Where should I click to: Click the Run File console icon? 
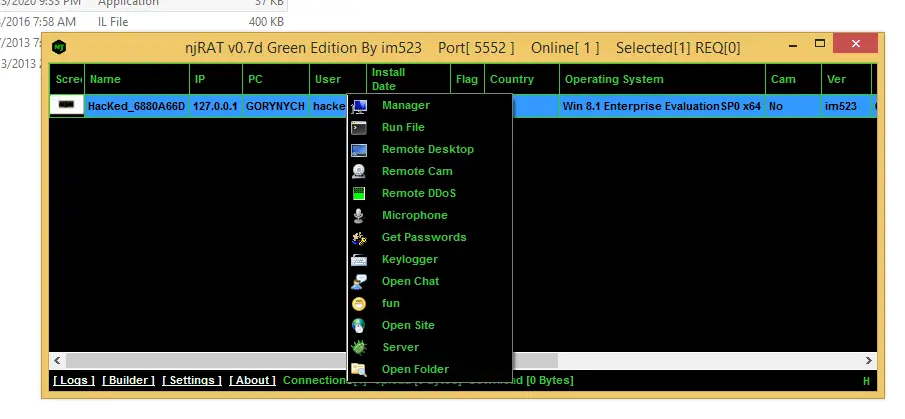click(x=359, y=128)
